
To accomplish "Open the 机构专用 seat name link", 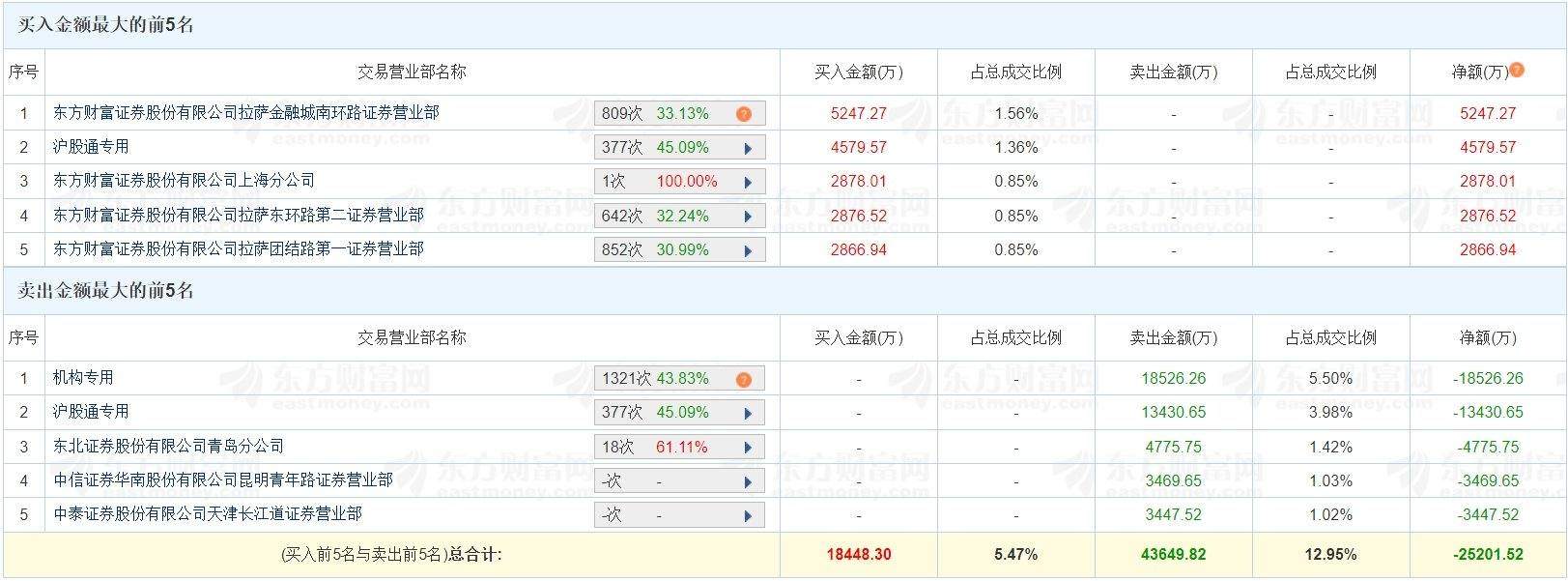I will point(83,378).
